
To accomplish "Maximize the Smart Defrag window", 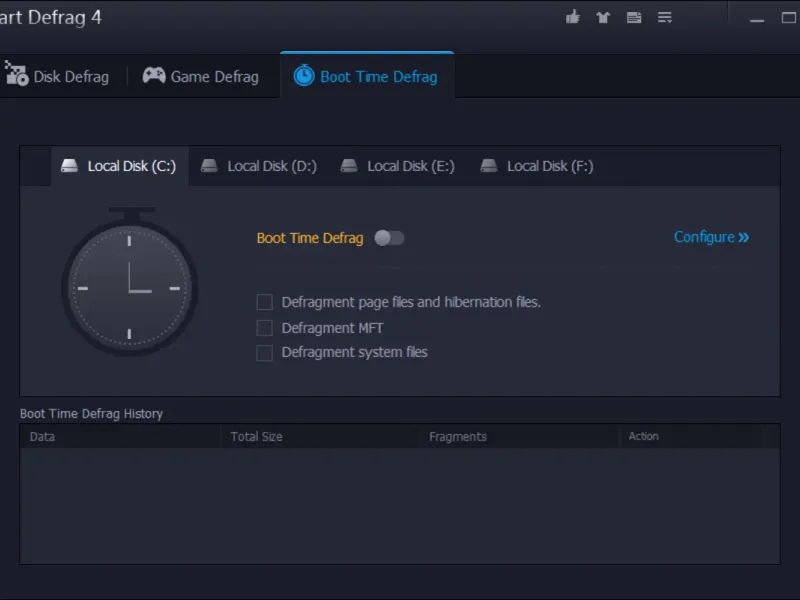I will pos(789,18).
